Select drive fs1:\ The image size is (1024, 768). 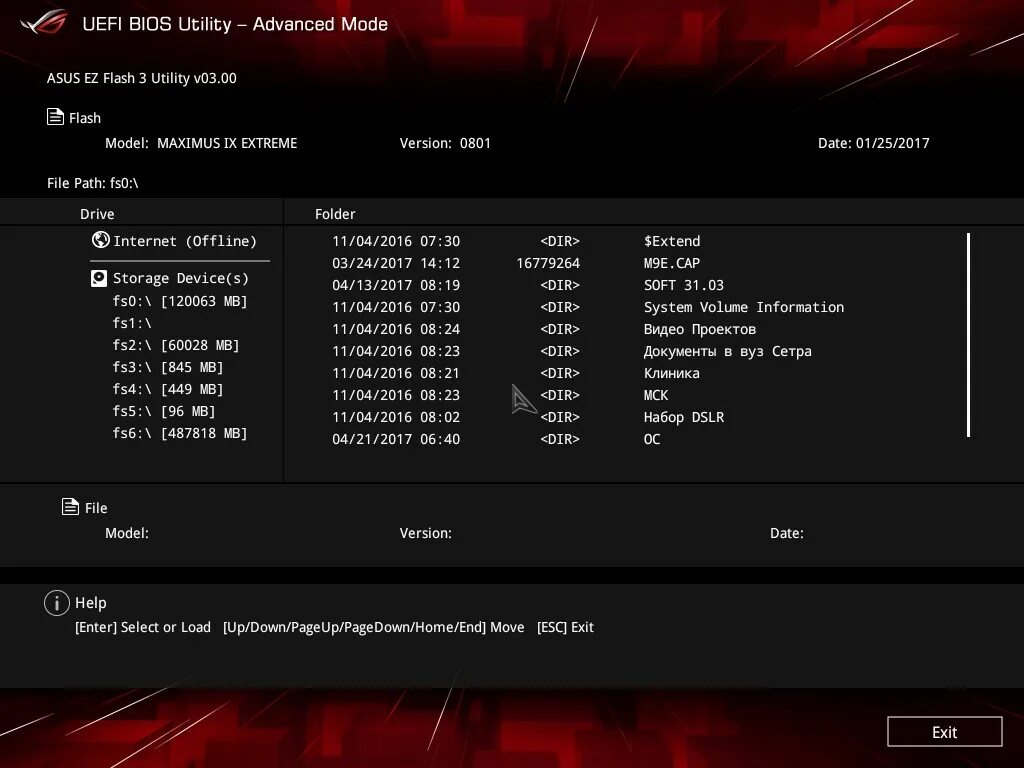[x=132, y=323]
